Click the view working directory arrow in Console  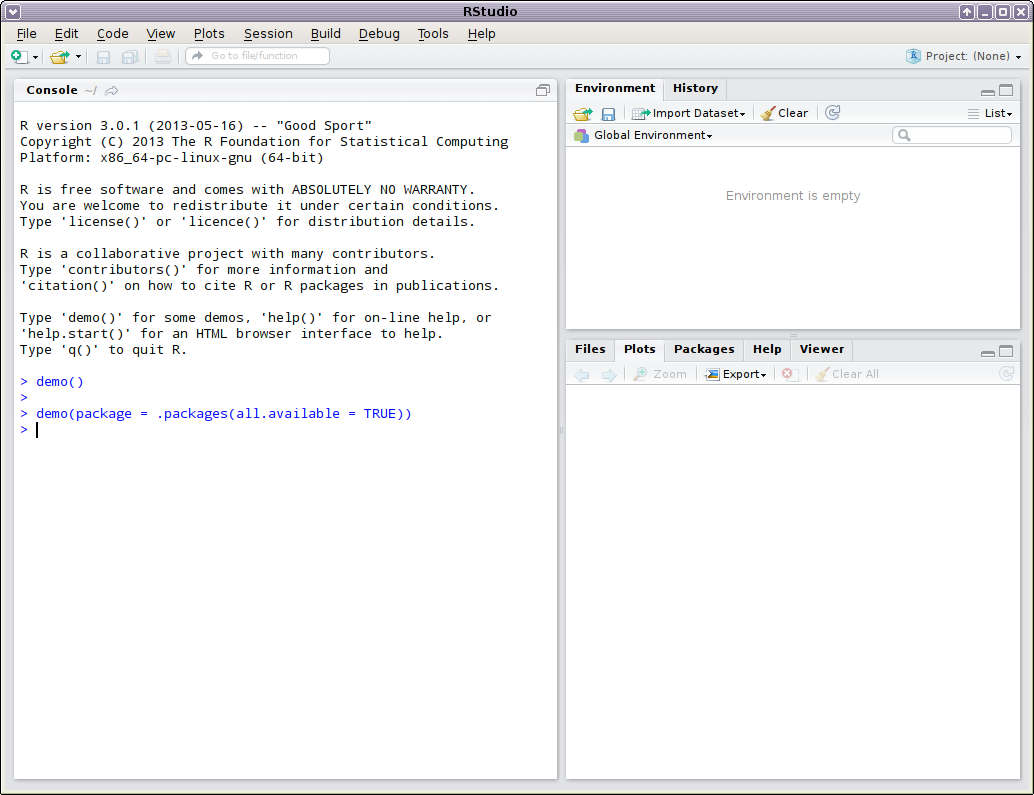(x=111, y=90)
